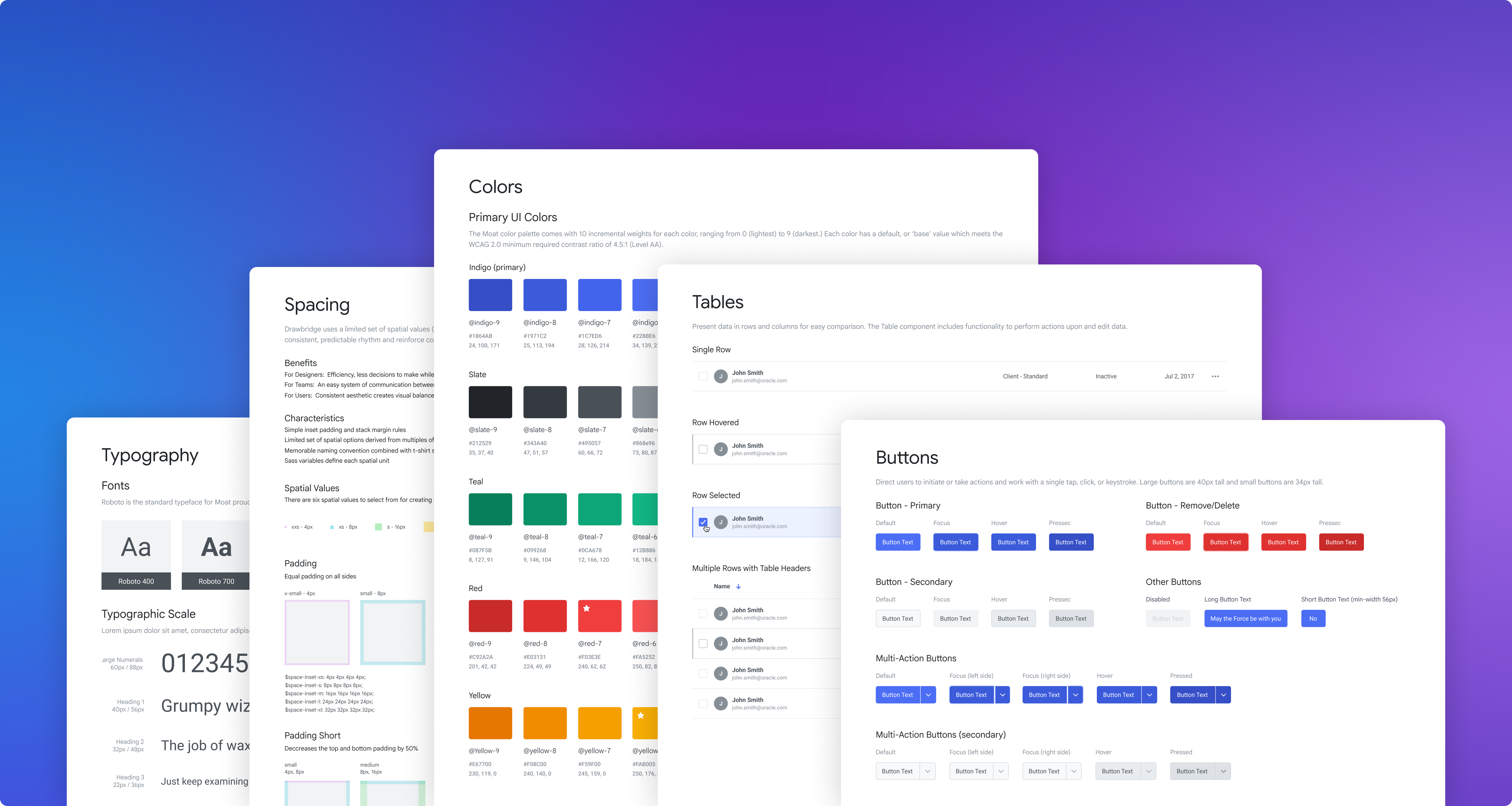Check the Single Row John Smith checkbox
Viewport: 1512px width, 806px height.
[702, 377]
